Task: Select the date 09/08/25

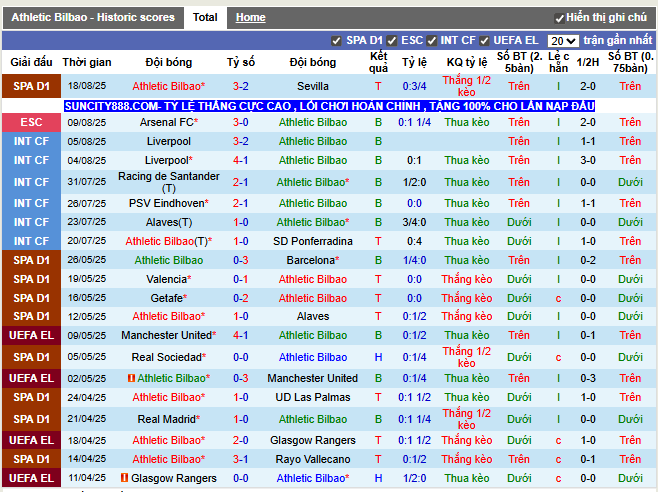Action: tap(87, 122)
